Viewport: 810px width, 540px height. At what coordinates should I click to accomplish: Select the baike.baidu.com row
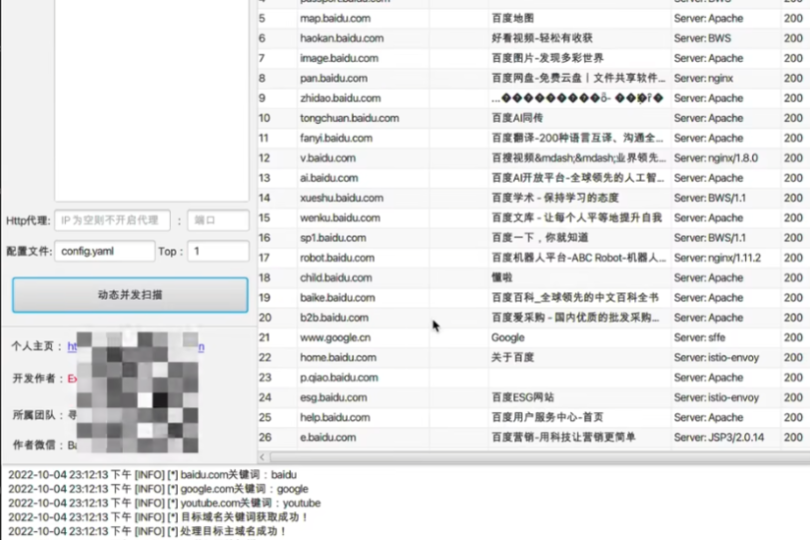[x=534, y=298]
